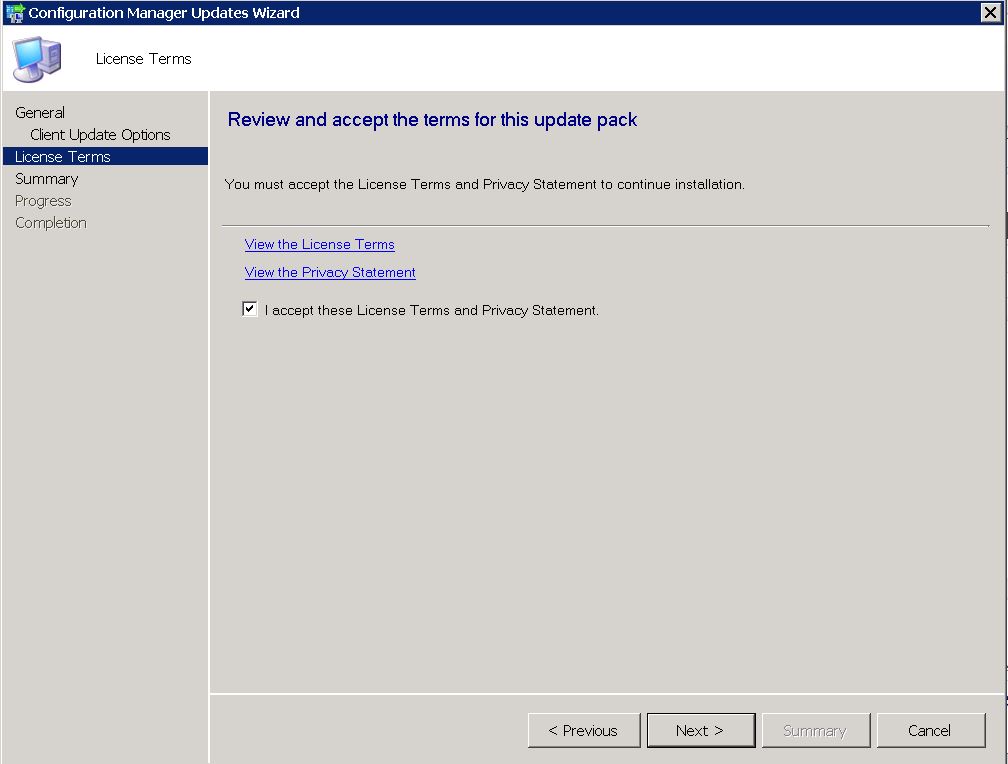Click the 'License Terms' header title text
This screenshot has width=1008, height=764.
[x=143, y=59]
